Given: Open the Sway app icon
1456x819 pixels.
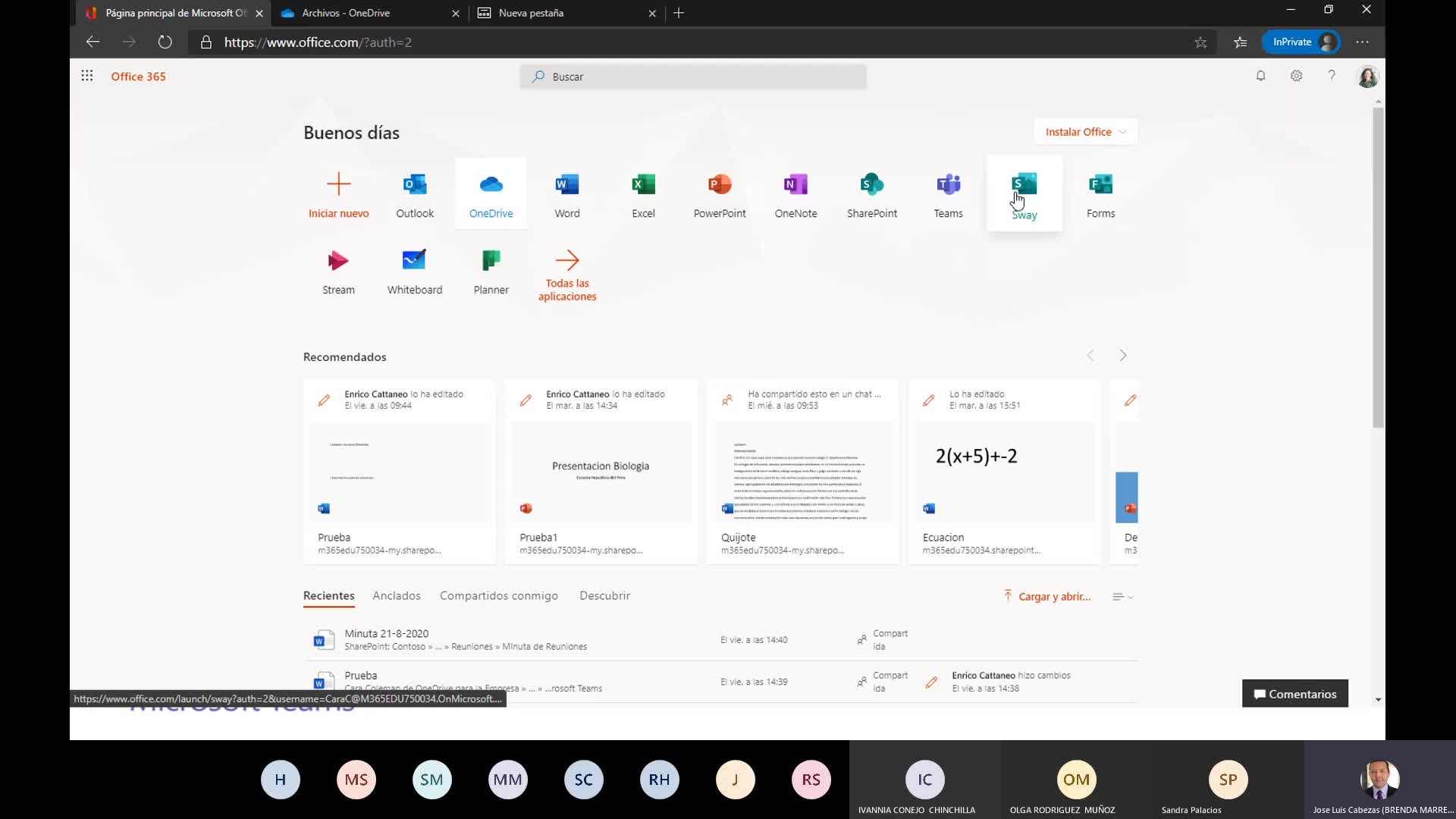Looking at the screenshot, I should [x=1024, y=185].
